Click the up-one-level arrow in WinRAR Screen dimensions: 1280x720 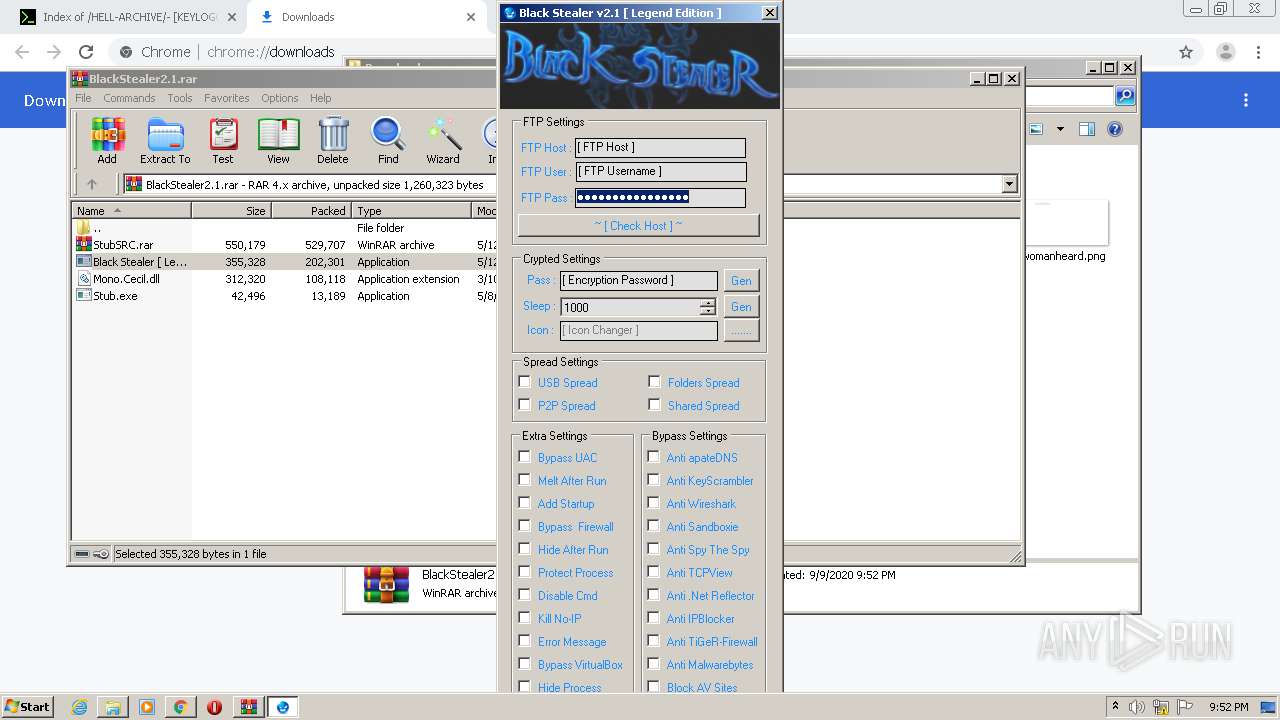(x=92, y=184)
